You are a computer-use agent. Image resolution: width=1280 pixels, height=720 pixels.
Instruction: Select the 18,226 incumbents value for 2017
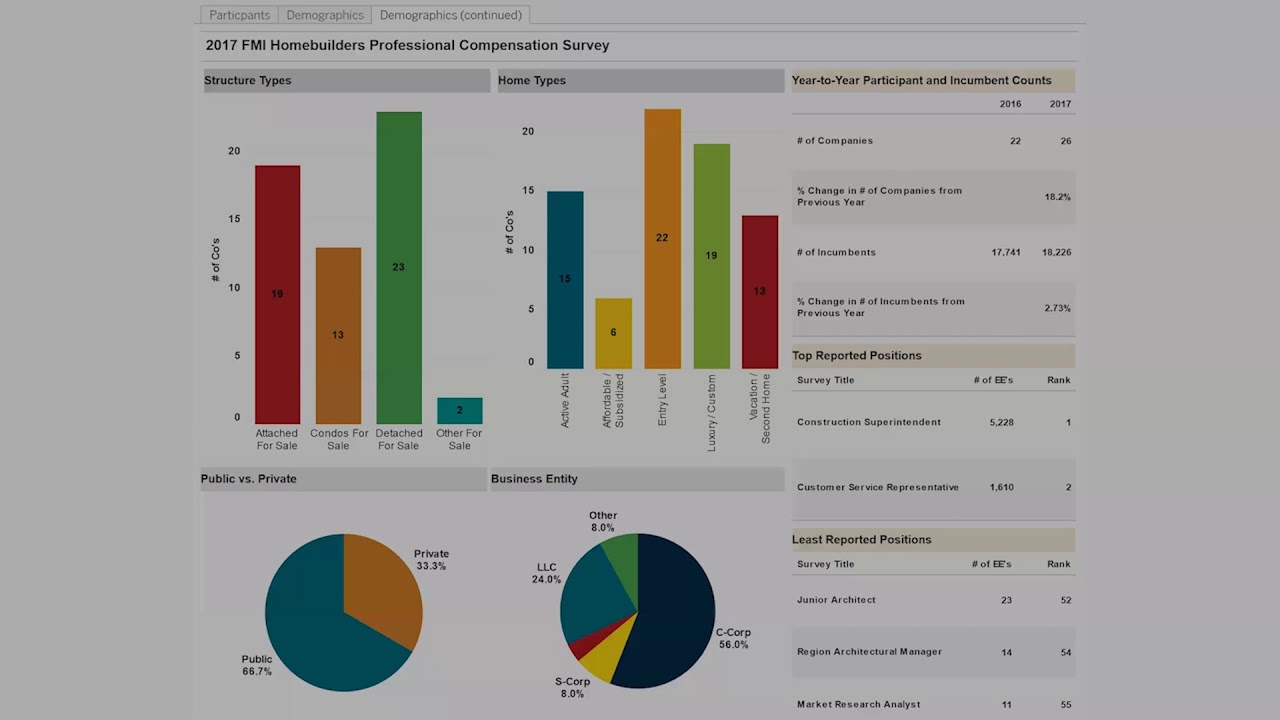[x=1056, y=253]
